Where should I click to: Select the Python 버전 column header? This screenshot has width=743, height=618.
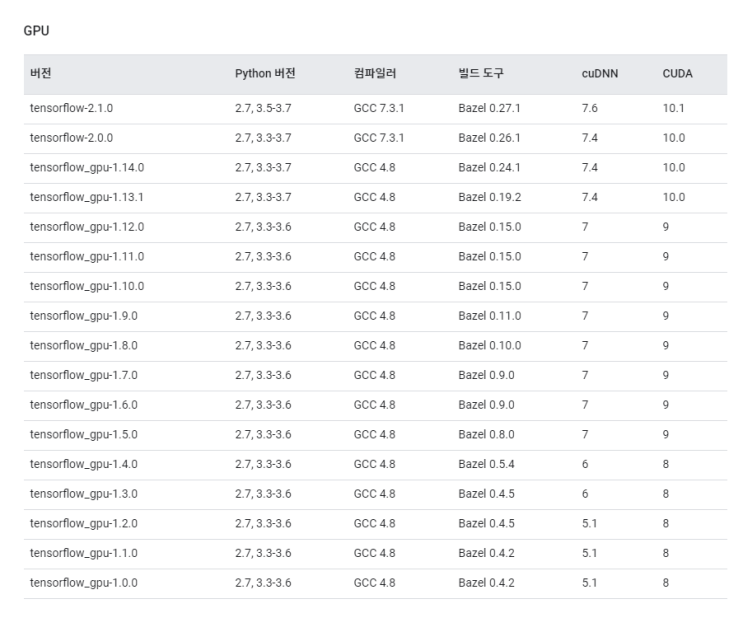point(265,74)
